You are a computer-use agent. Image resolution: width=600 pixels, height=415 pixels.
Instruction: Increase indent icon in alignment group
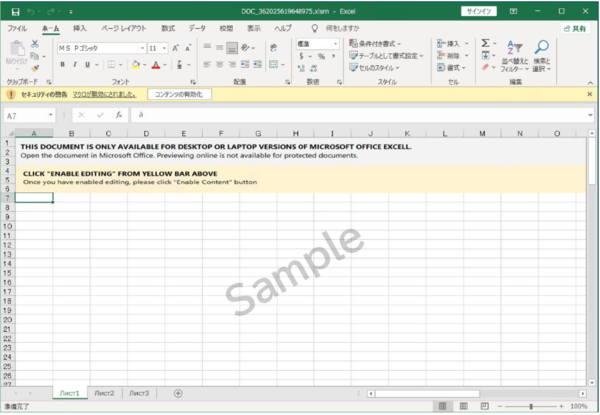coord(258,64)
